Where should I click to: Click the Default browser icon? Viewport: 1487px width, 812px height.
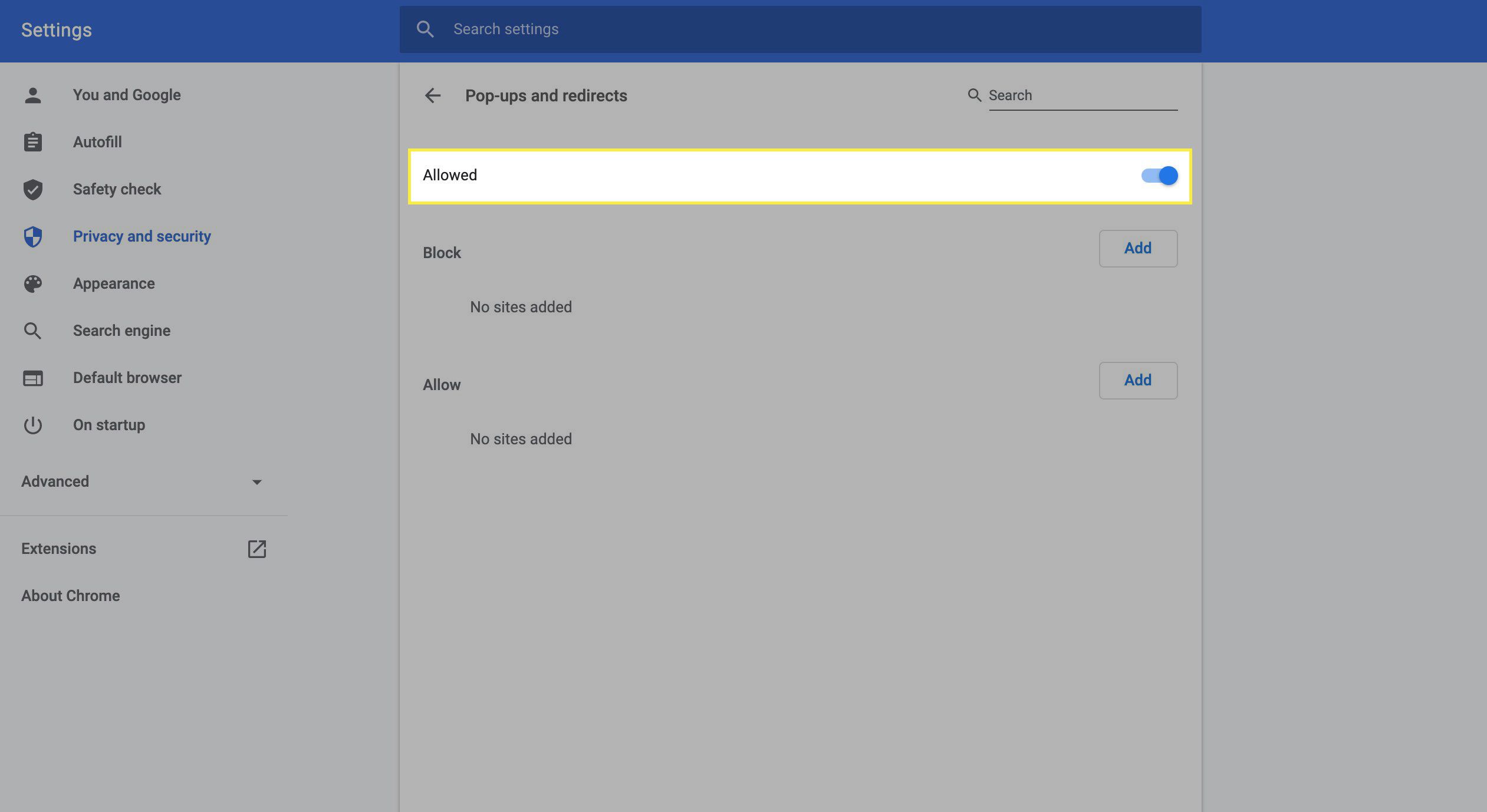[x=31, y=378]
